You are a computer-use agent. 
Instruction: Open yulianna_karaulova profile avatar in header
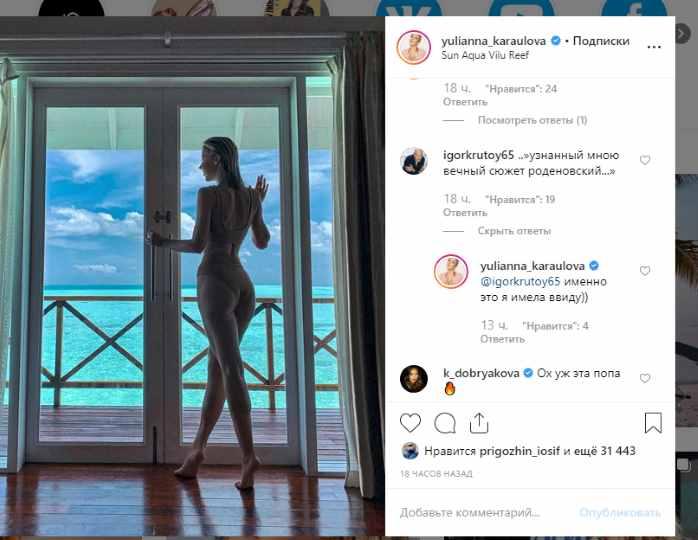tap(414, 47)
